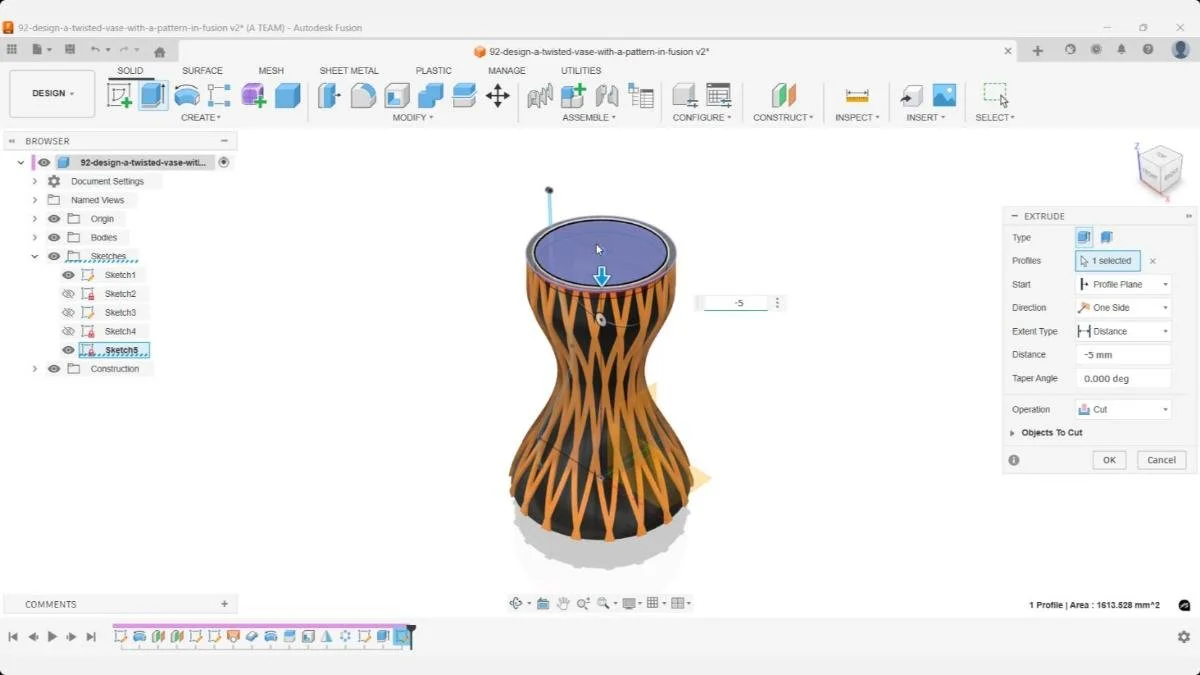This screenshot has height=675, width=1200.
Task: Click the Pan hand tool
Action: pyautogui.click(x=563, y=603)
